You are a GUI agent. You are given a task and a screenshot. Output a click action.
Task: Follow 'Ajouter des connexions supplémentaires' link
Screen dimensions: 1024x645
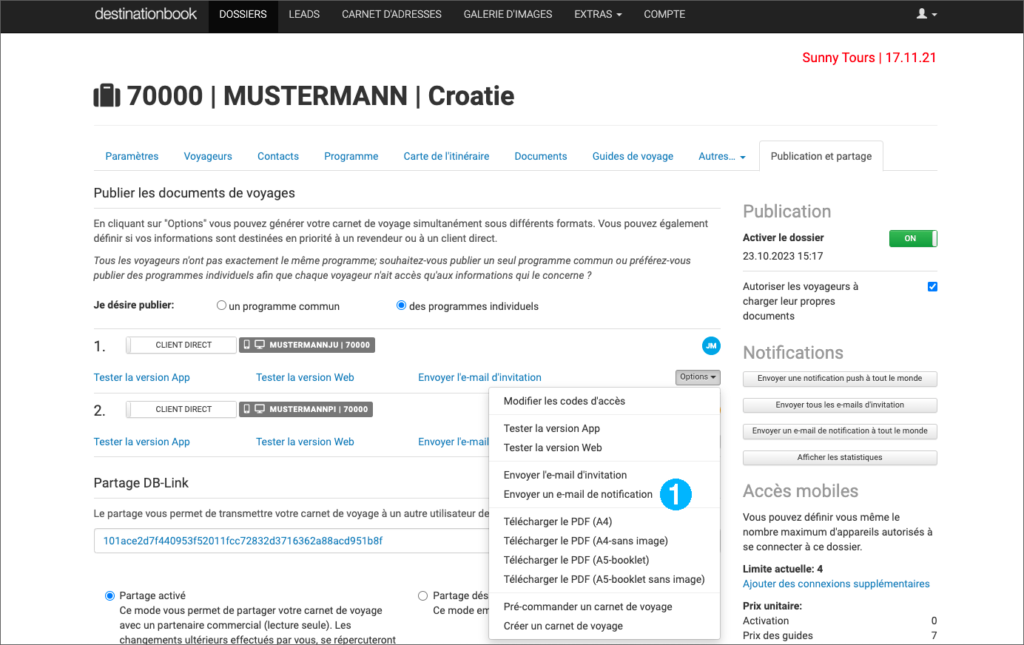point(836,584)
